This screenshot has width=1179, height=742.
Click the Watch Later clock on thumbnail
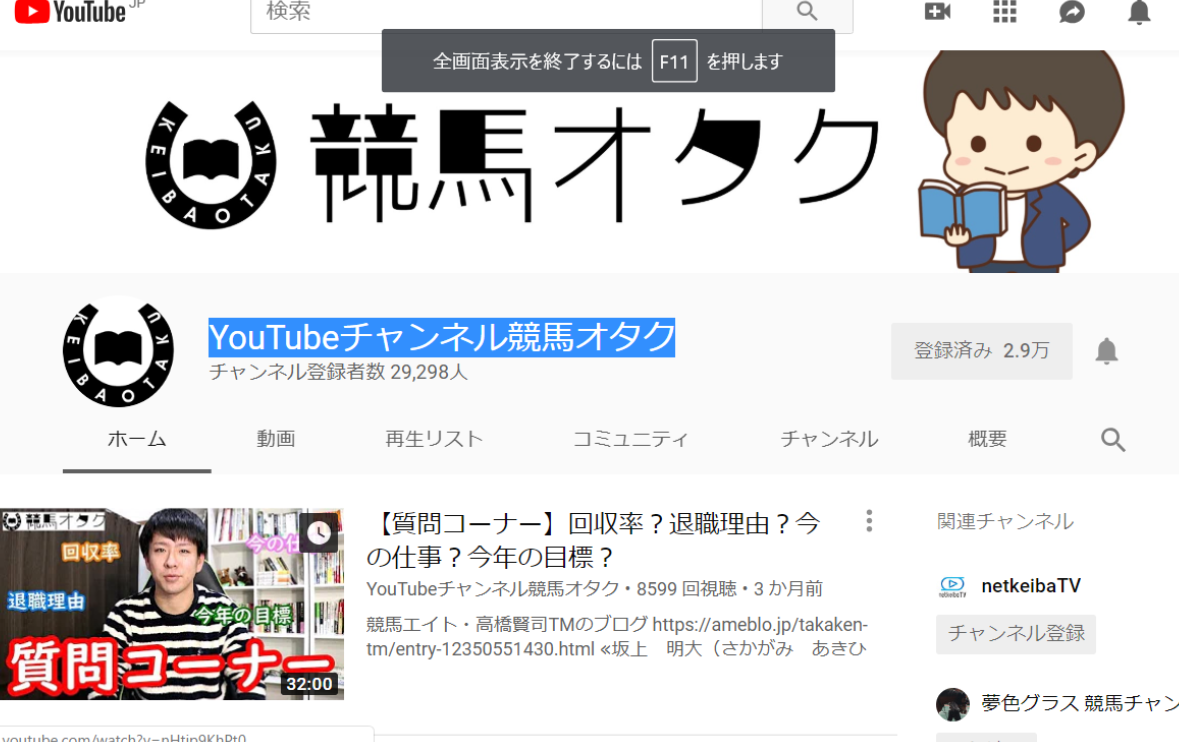tap(319, 533)
